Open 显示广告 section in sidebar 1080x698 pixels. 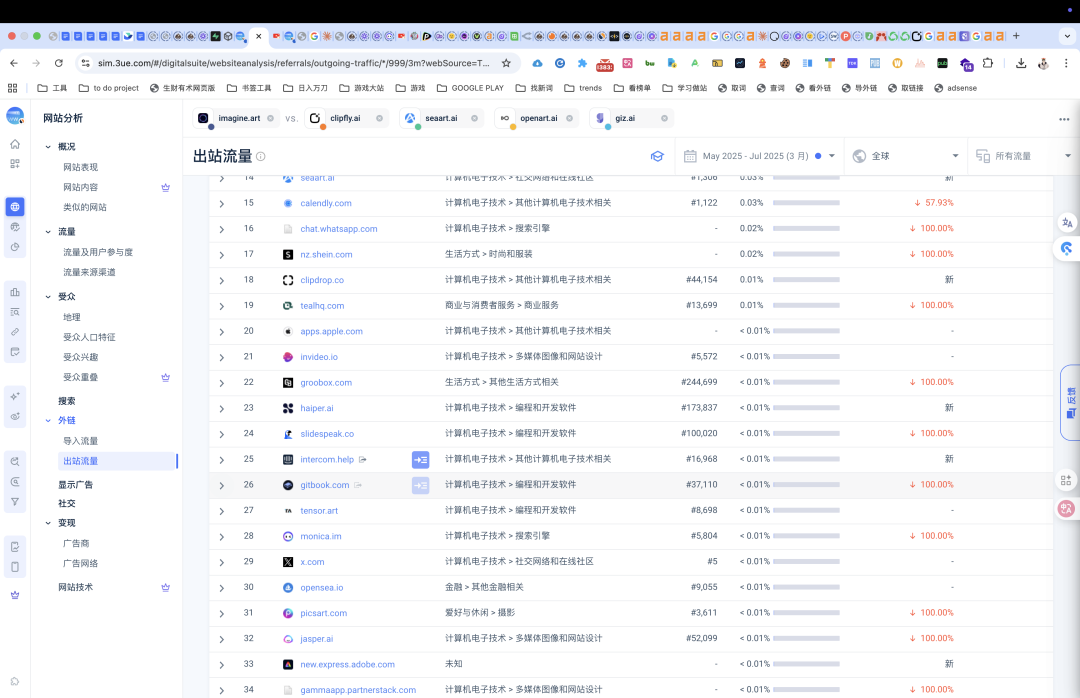pyautogui.click(x=75, y=485)
